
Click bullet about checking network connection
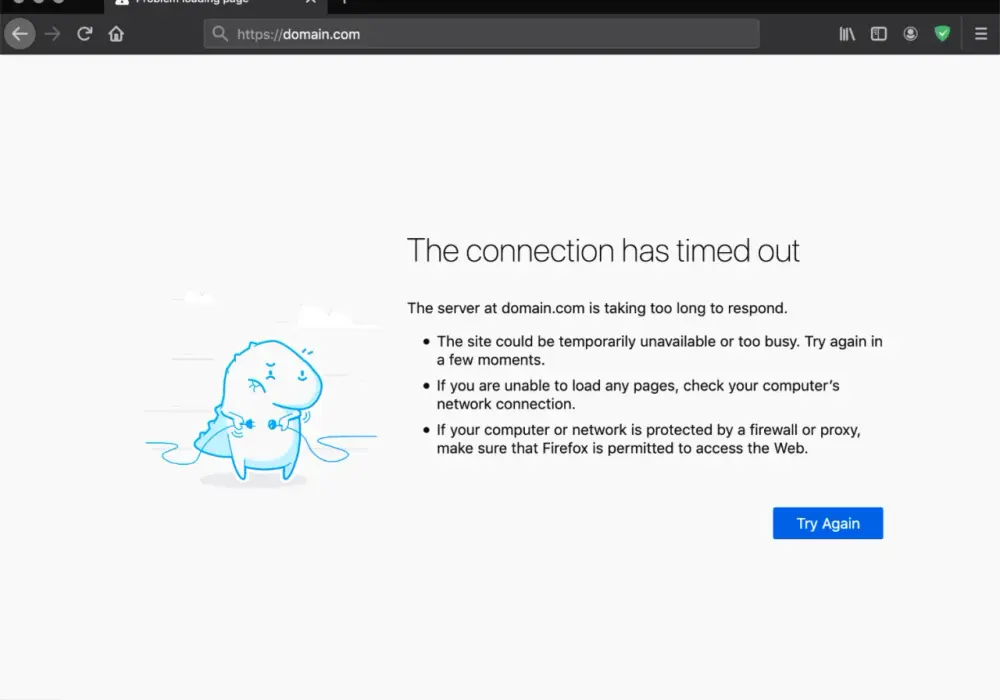[638, 395]
